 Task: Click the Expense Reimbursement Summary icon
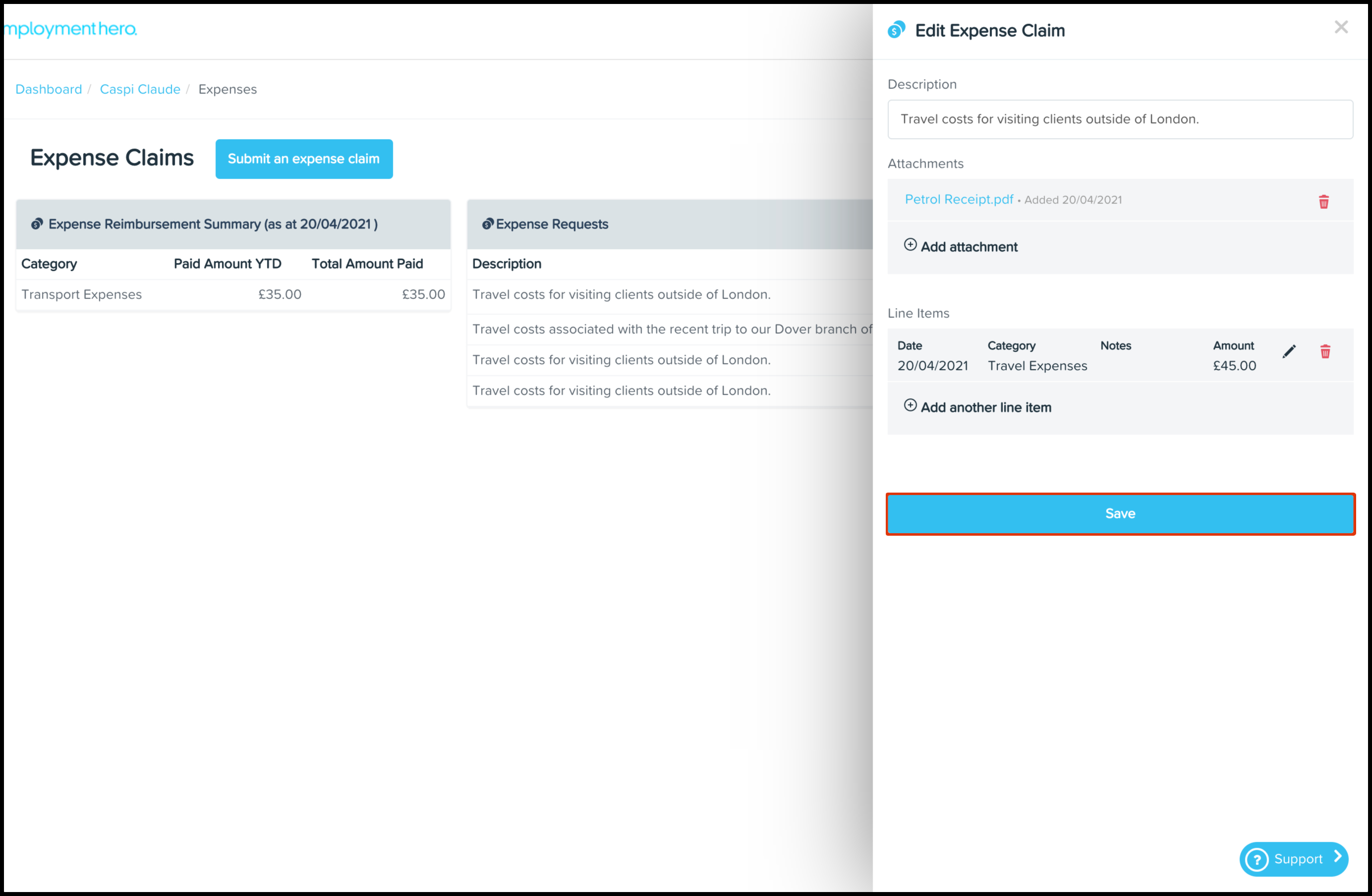pos(37,224)
